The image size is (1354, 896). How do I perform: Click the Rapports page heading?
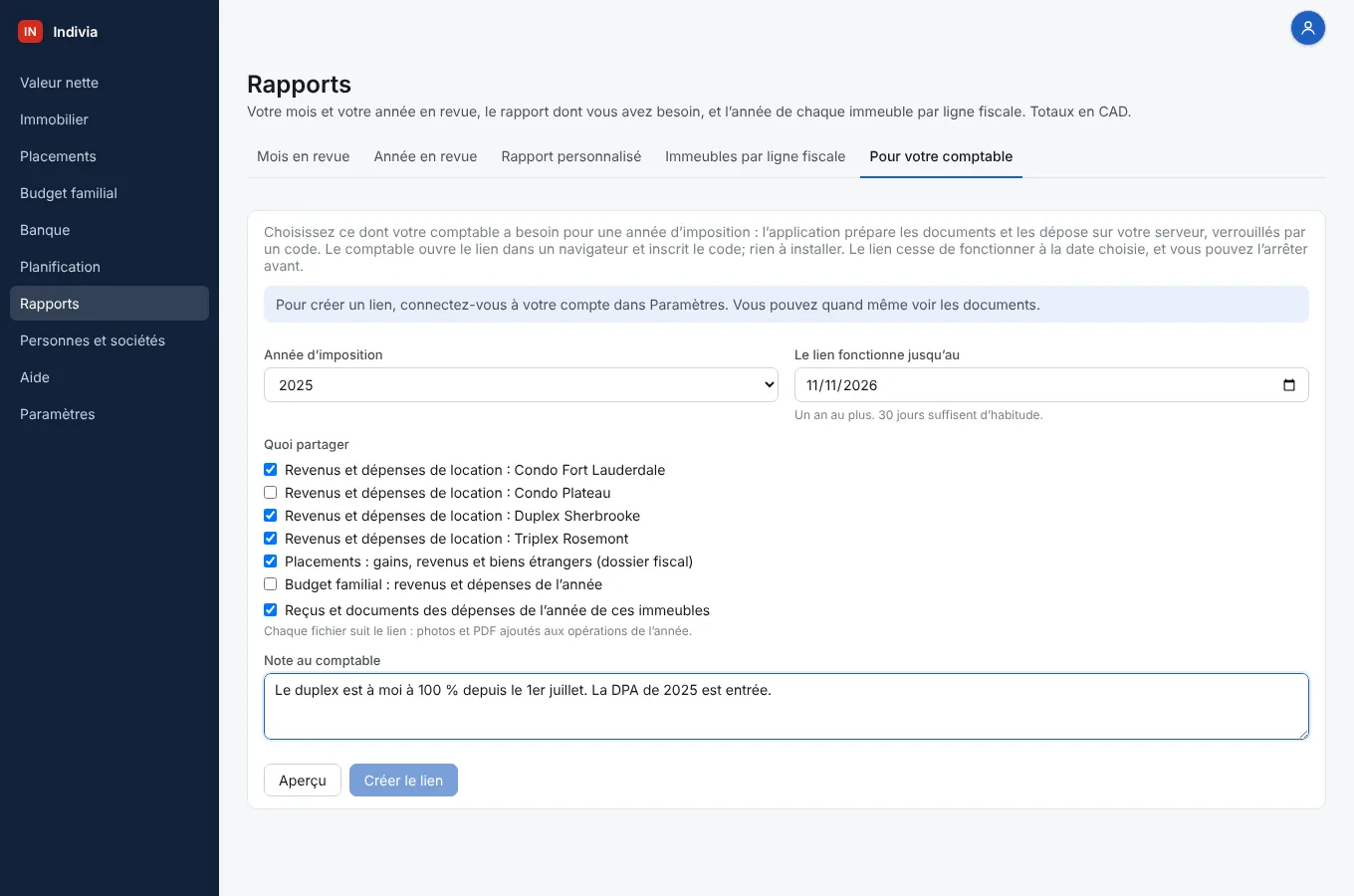[299, 85]
